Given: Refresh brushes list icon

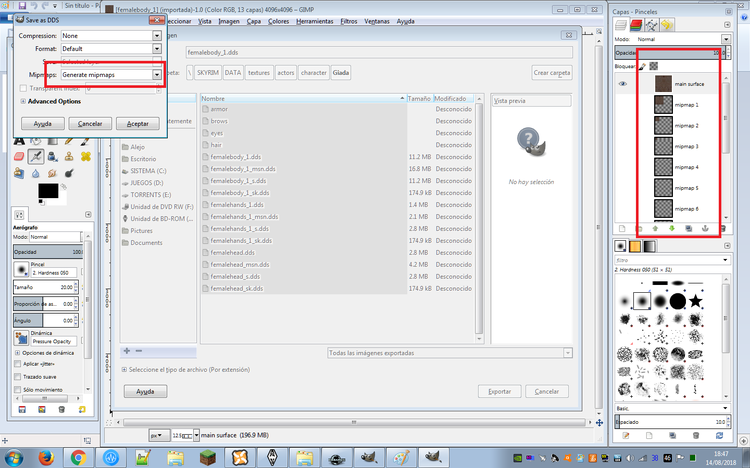Looking at the screenshot, I should 719,435.
